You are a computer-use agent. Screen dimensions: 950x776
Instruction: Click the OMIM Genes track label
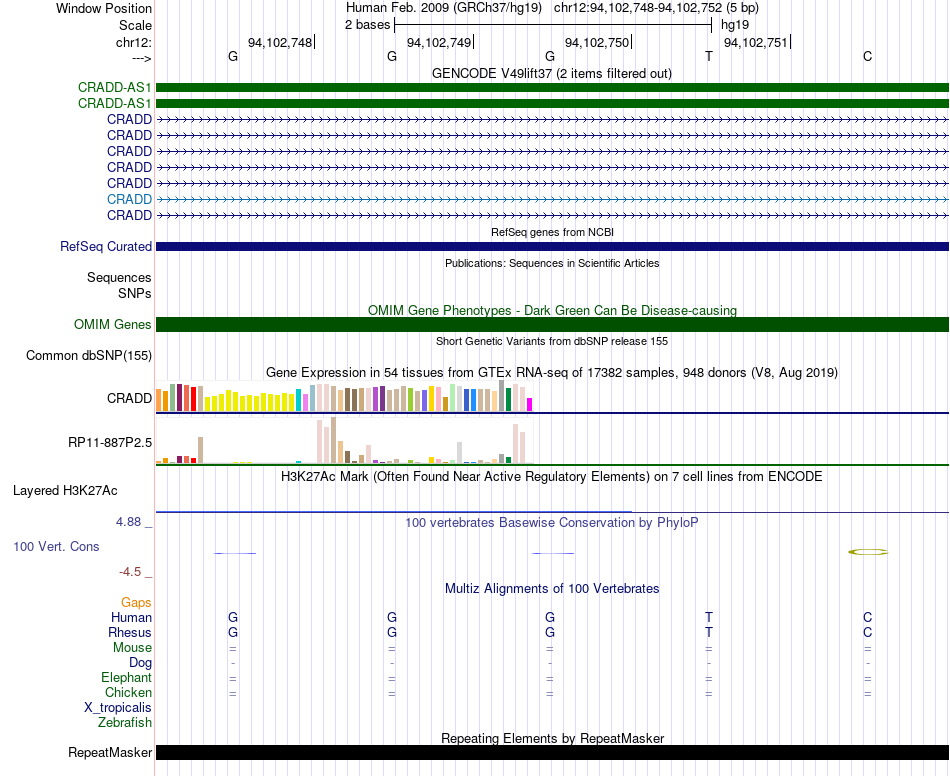click(112, 325)
